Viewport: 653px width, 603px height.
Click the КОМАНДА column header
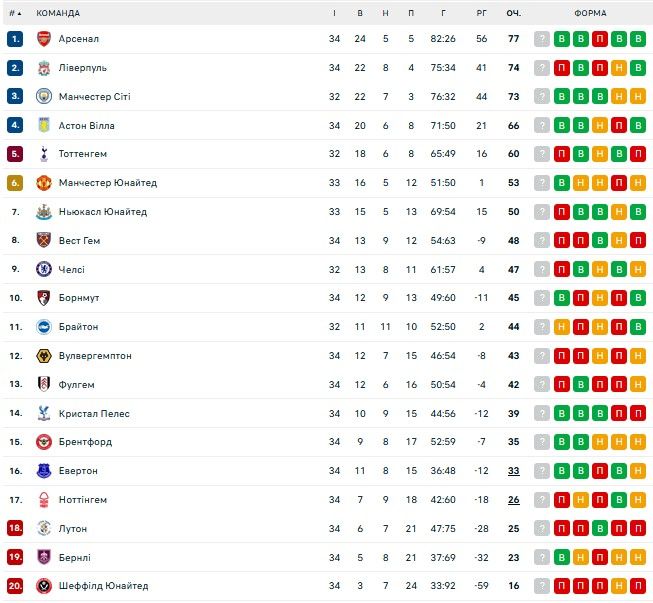[x=58, y=13]
